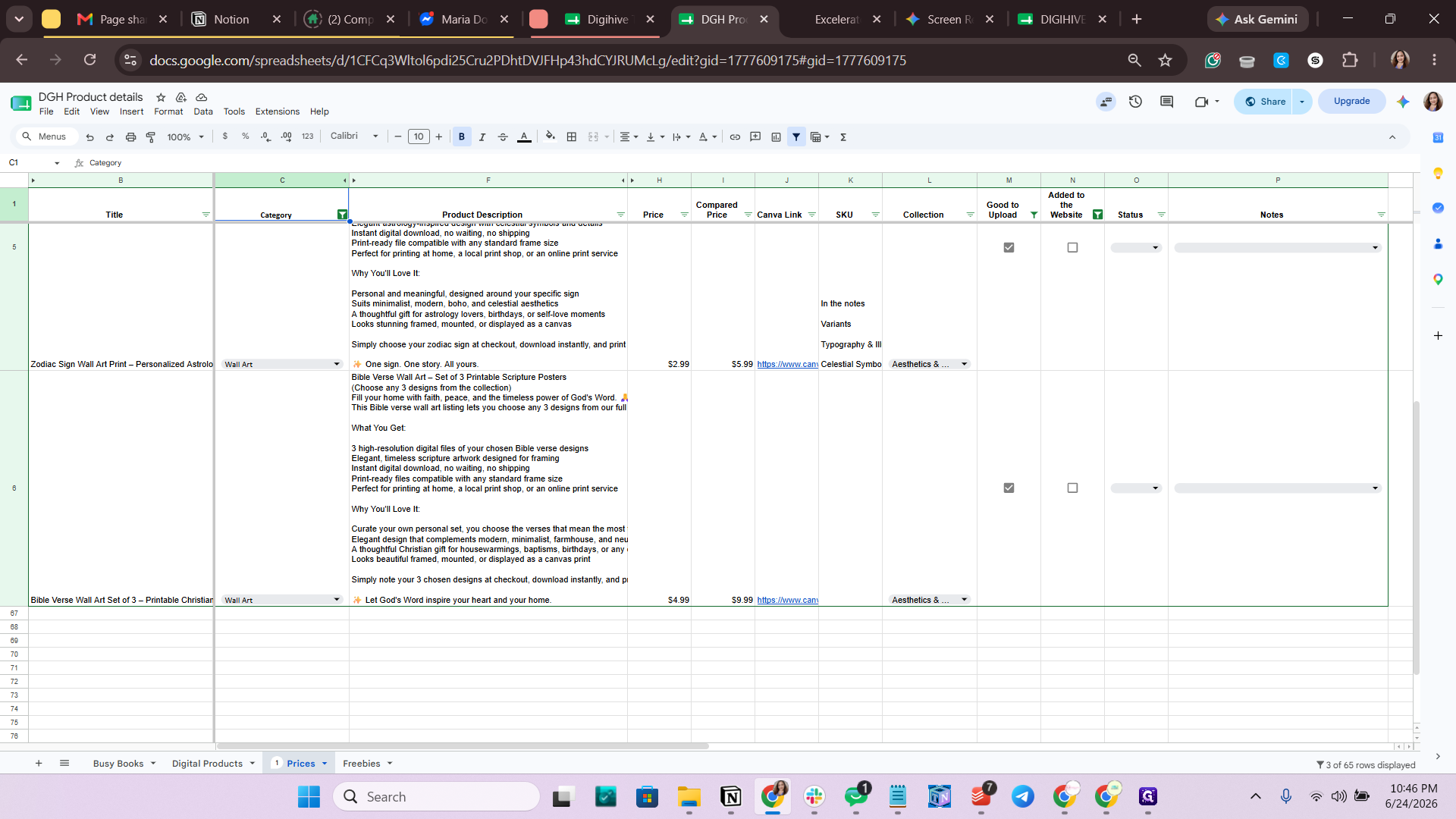Screen dimensions: 1456x819
Task: Open the Data menu
Action: click(203, 111)
